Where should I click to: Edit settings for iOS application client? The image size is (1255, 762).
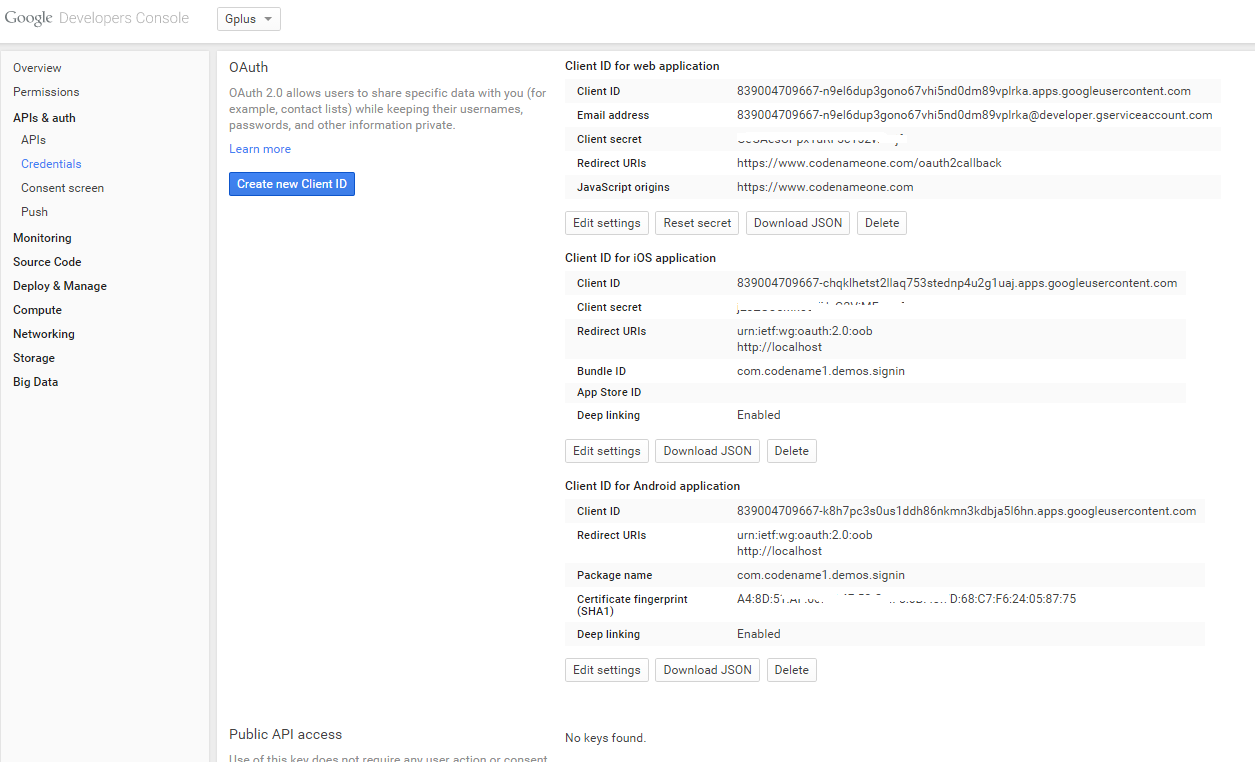pos(607,451)
